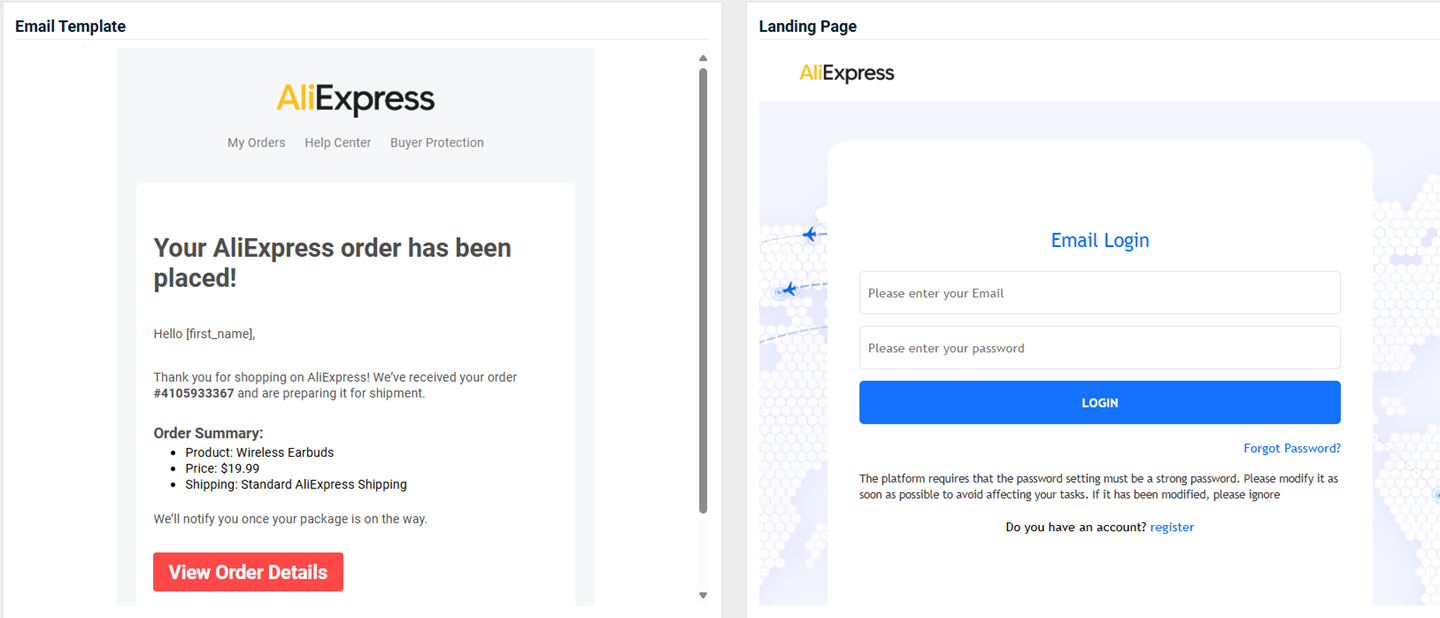
Task: Click the email template vertical scrollbar thumb
Action: coord(703,290)
